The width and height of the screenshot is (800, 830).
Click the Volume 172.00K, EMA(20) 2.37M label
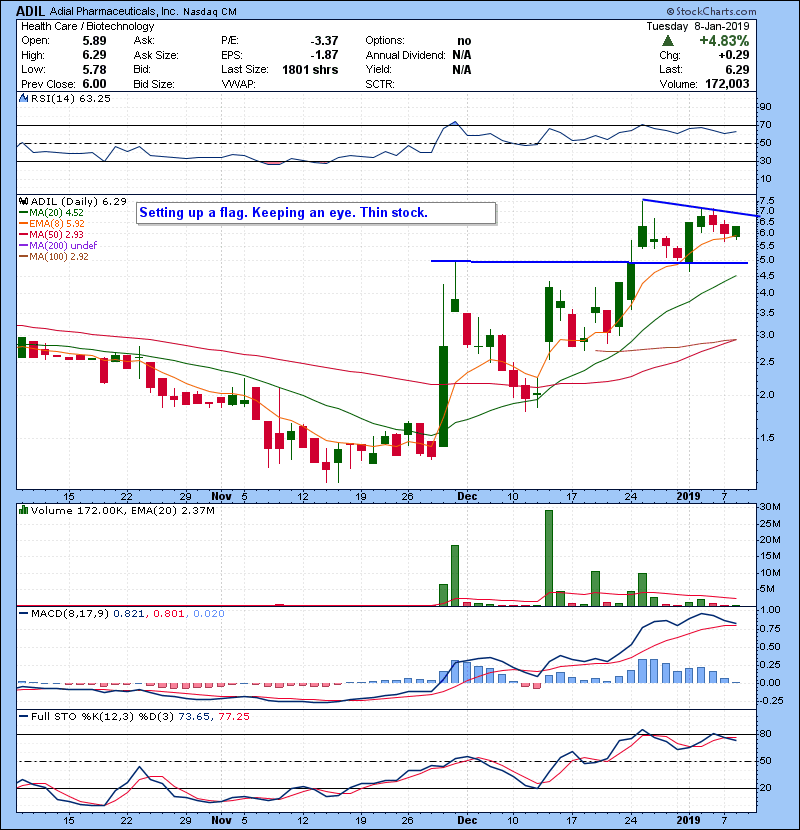click(x=123, y=511)
